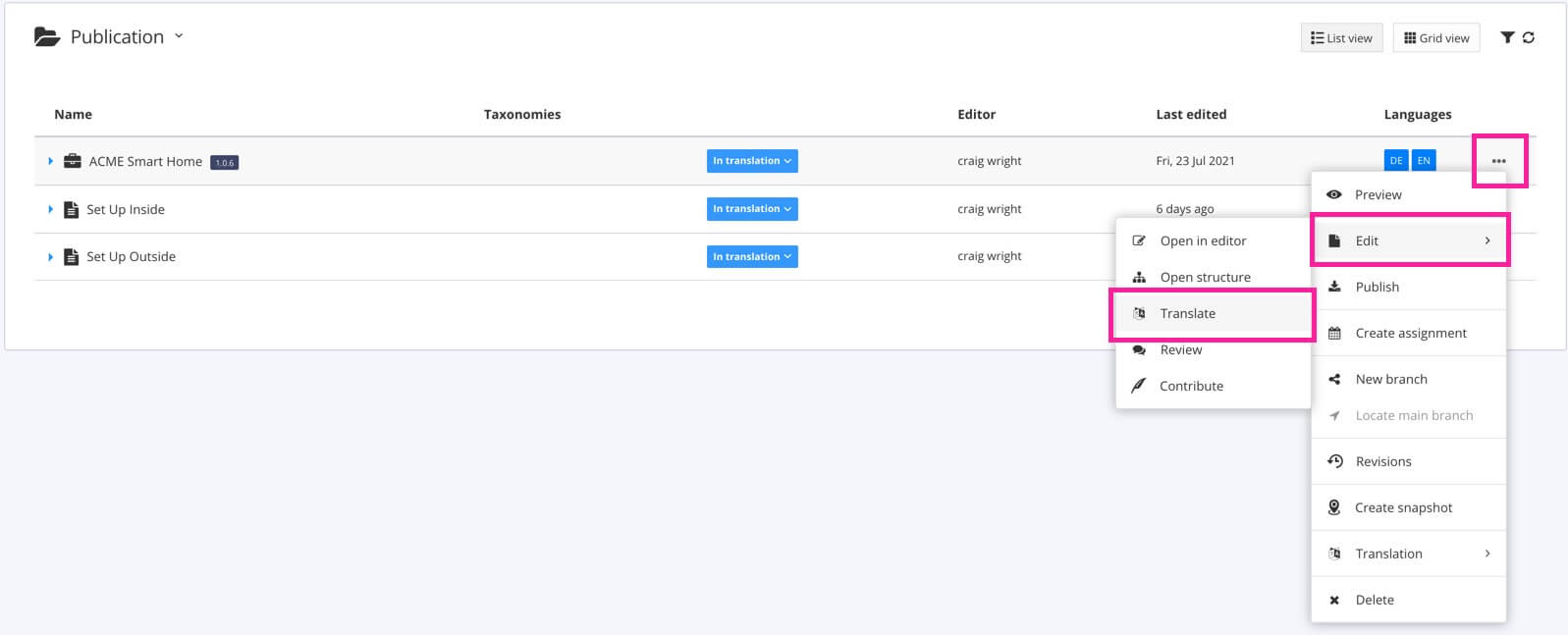The height and width of the screenshot is (635, 1568).
Task: Click Publish in the context menu
Action: coord(1377,288)
